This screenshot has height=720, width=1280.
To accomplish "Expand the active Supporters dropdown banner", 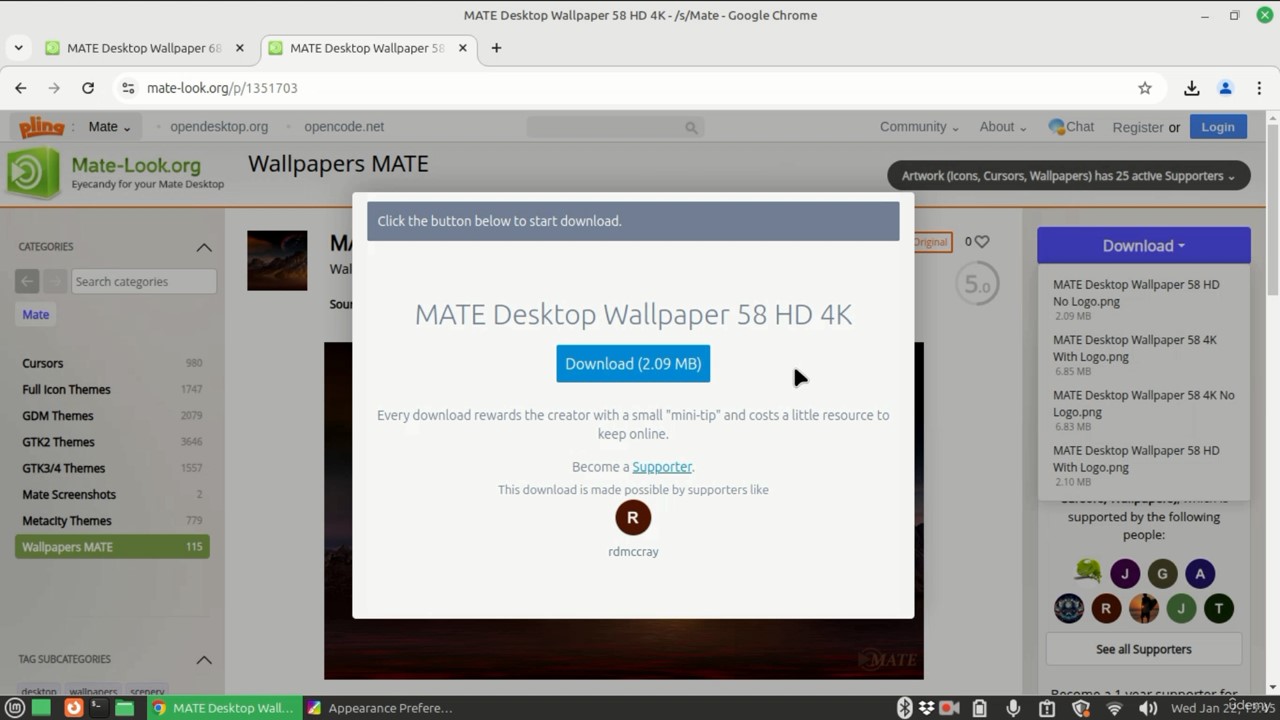I will coord(1068,176).
